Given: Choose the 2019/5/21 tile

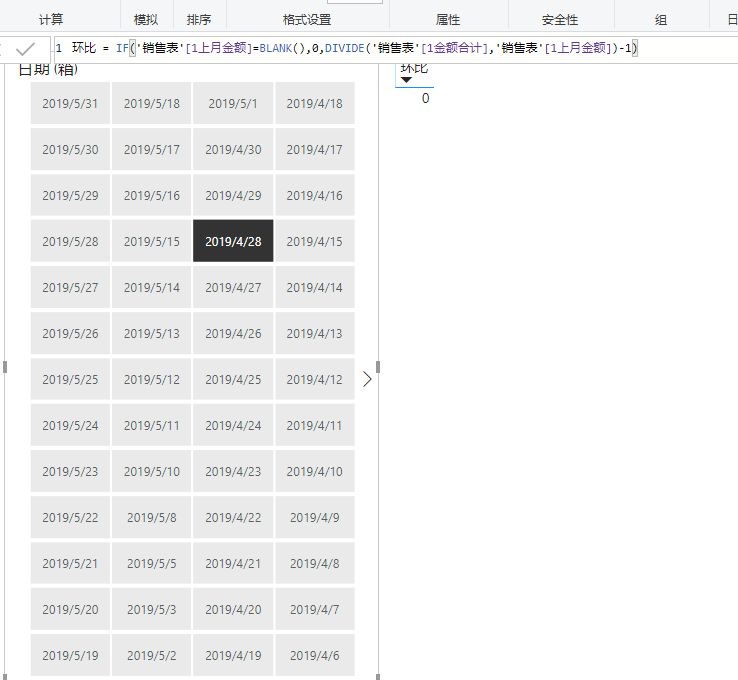Looking at the screenshot, I should click(x=70, y=563).
